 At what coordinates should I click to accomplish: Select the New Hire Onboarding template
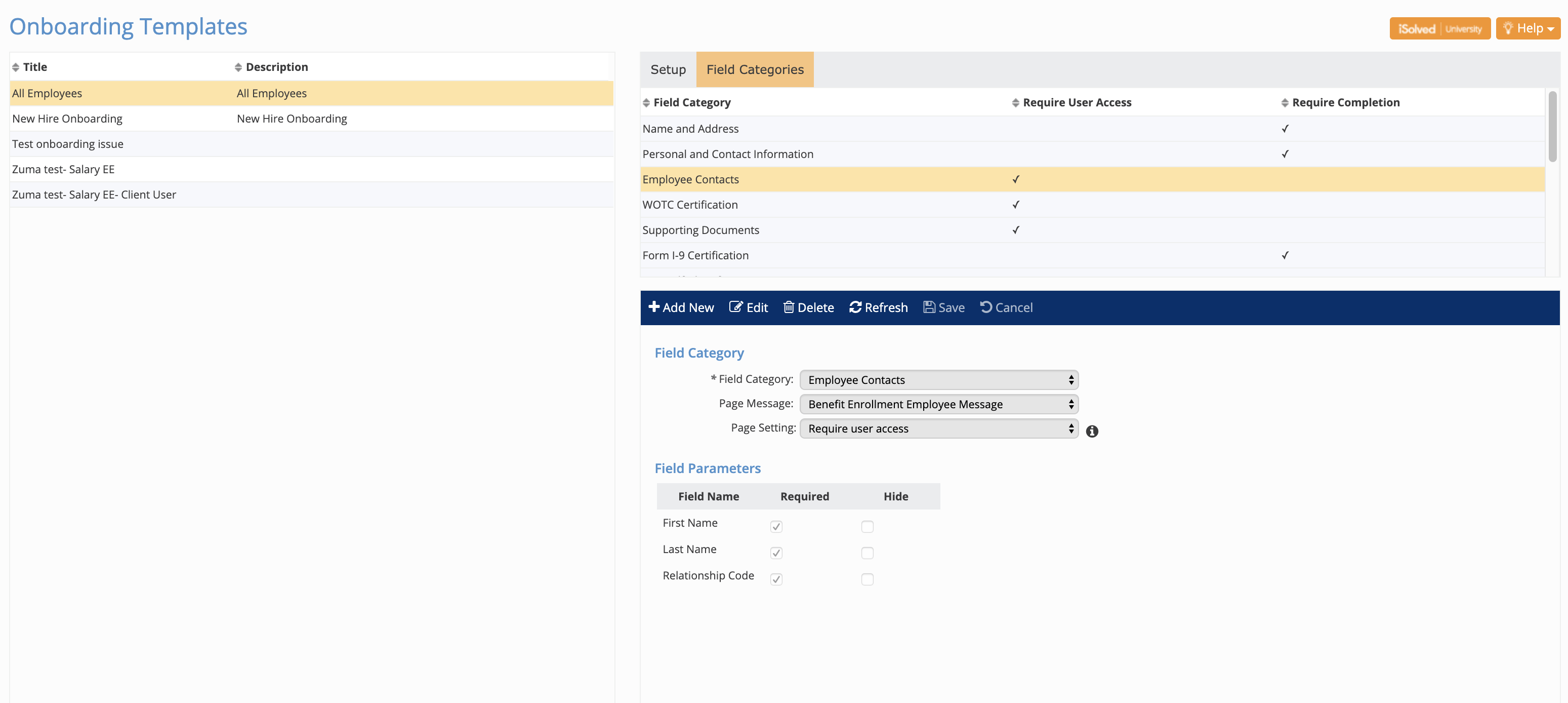(x=67, y=118)
